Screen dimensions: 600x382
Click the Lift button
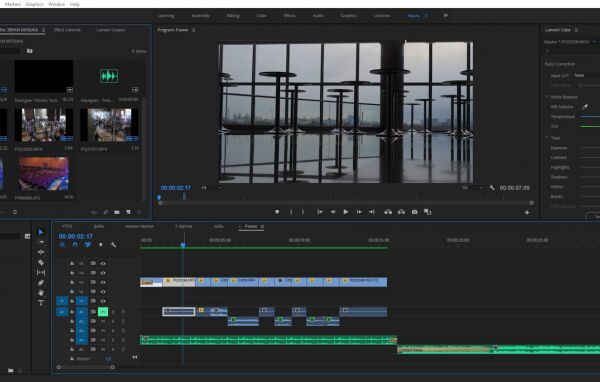click(x=388, y=212)
